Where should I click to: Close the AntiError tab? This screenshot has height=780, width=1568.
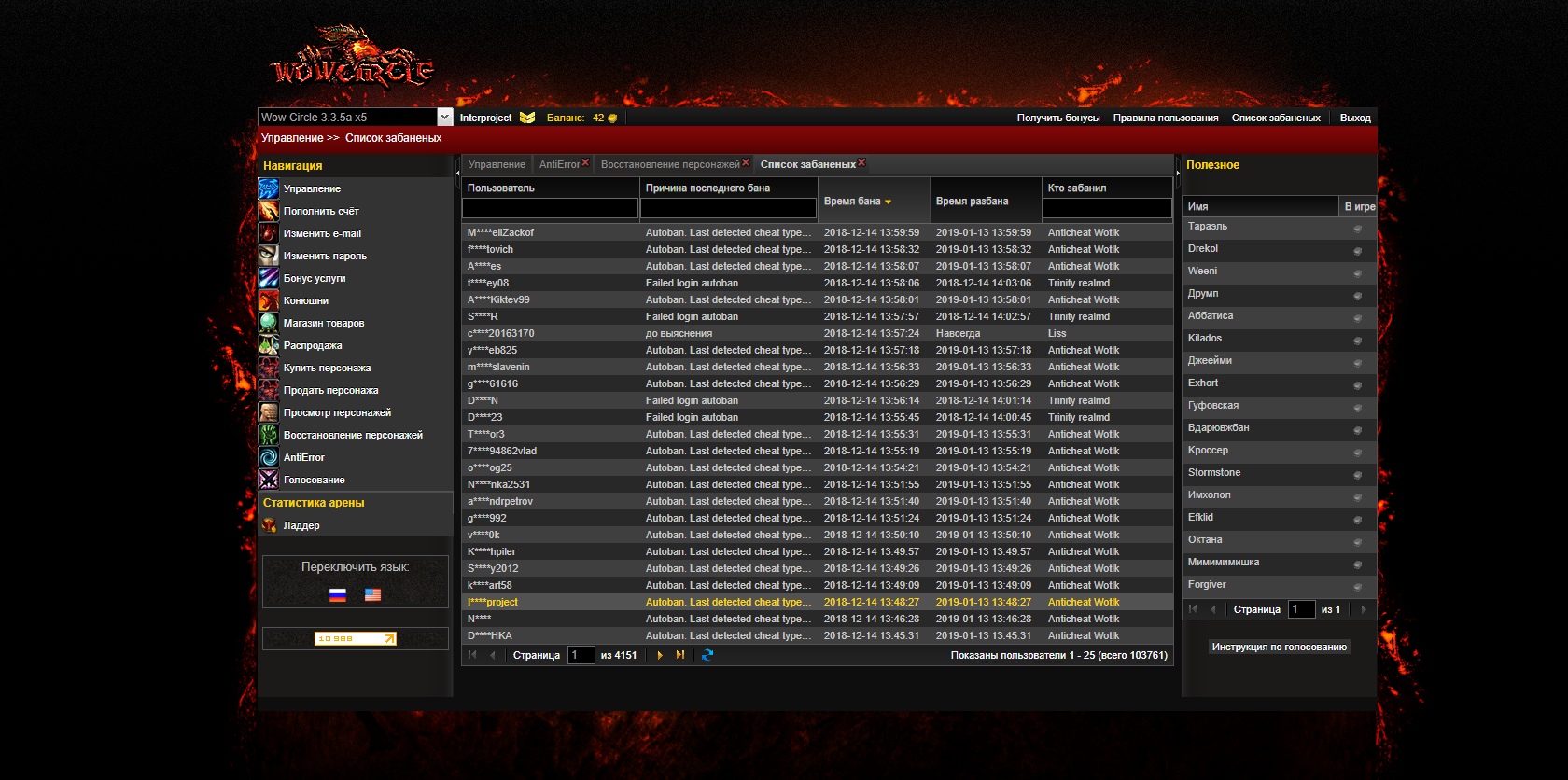tap(585, 162)
